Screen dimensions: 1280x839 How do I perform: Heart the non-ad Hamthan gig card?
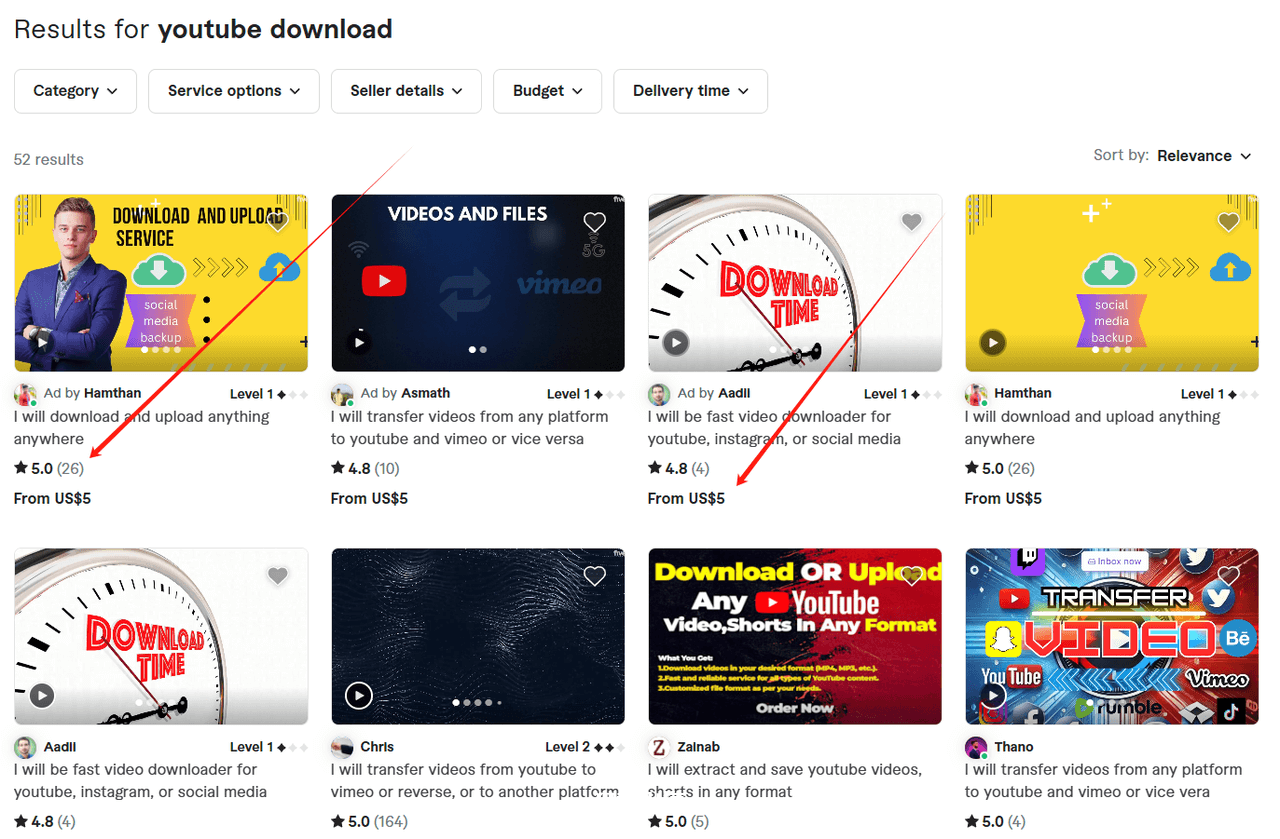click(1228, 221)
